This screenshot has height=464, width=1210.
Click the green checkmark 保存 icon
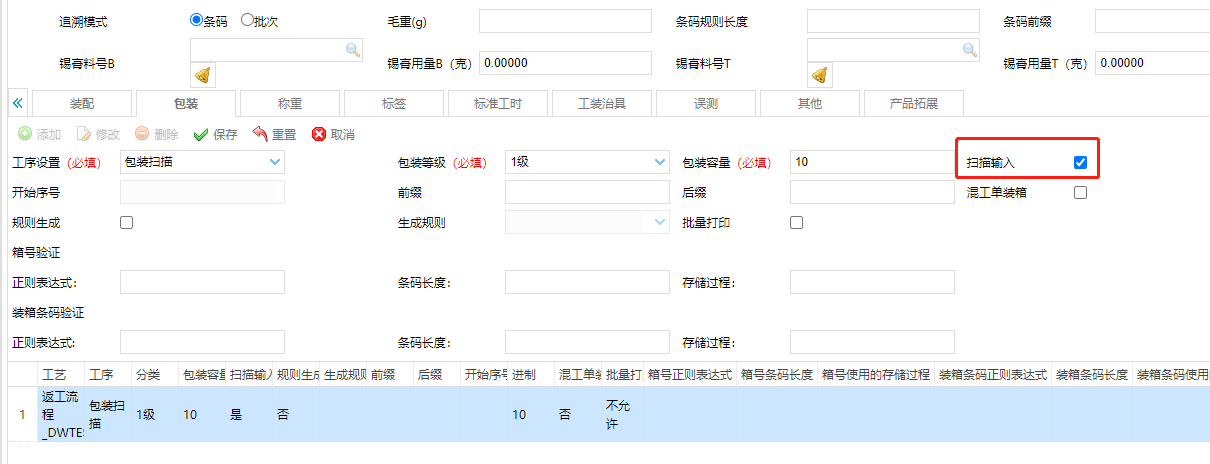(201, 134)
